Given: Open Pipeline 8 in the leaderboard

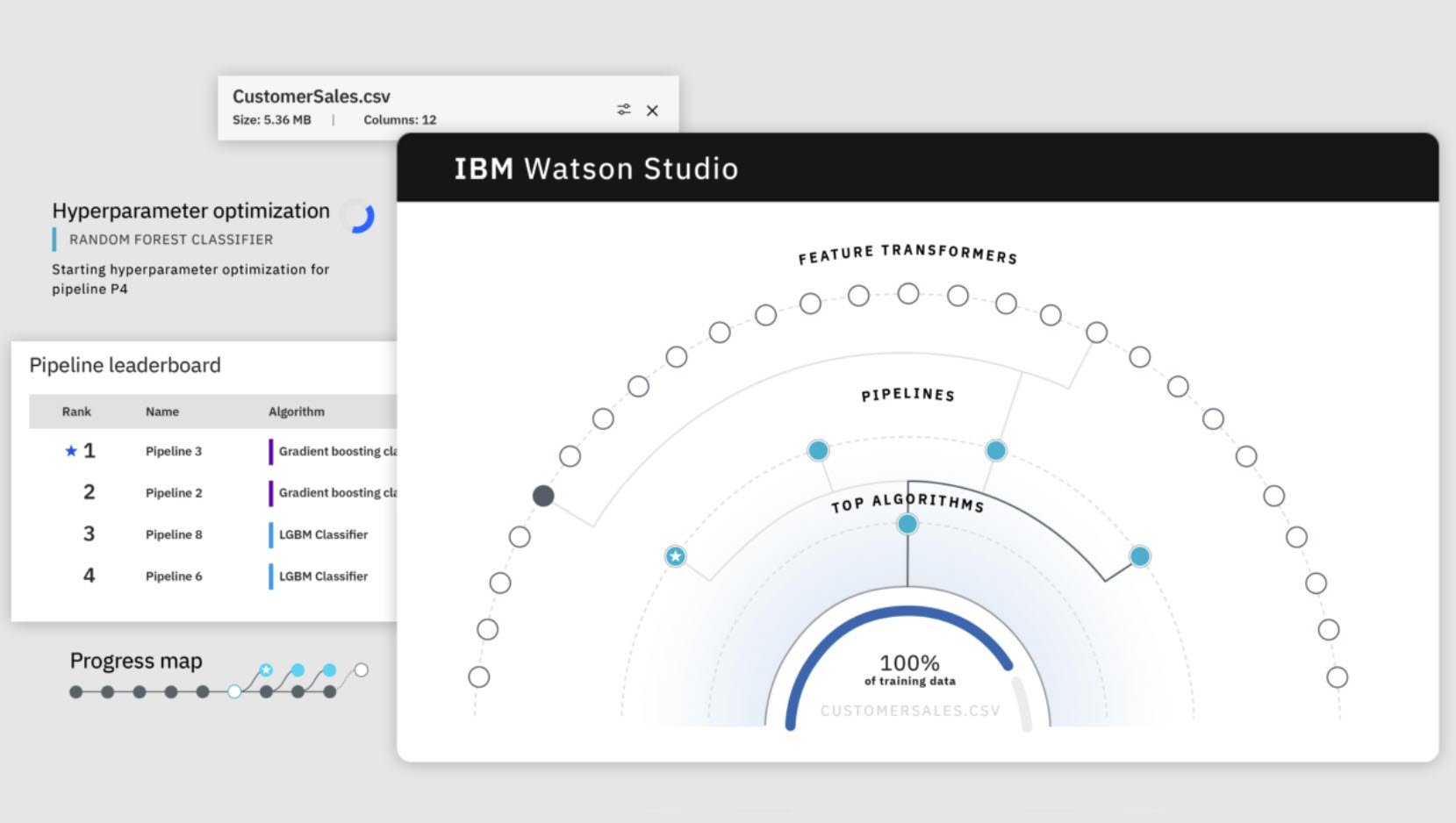Looking at the screenshot, I should point(174,534).
